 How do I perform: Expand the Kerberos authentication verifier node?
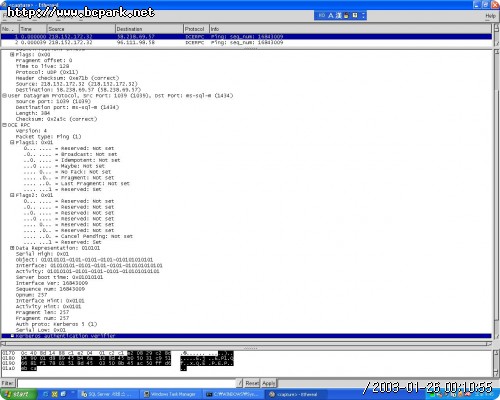coord(12,336)
